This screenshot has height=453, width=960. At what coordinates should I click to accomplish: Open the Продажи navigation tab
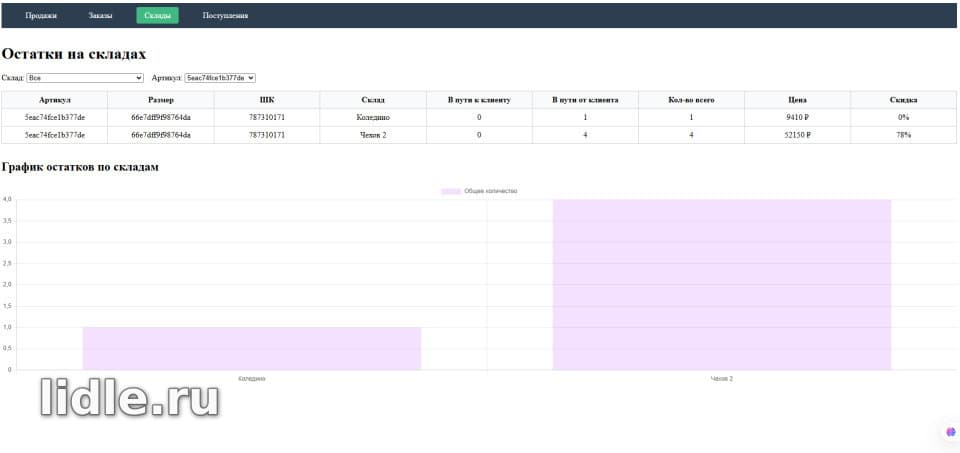[x=41, y=16]
